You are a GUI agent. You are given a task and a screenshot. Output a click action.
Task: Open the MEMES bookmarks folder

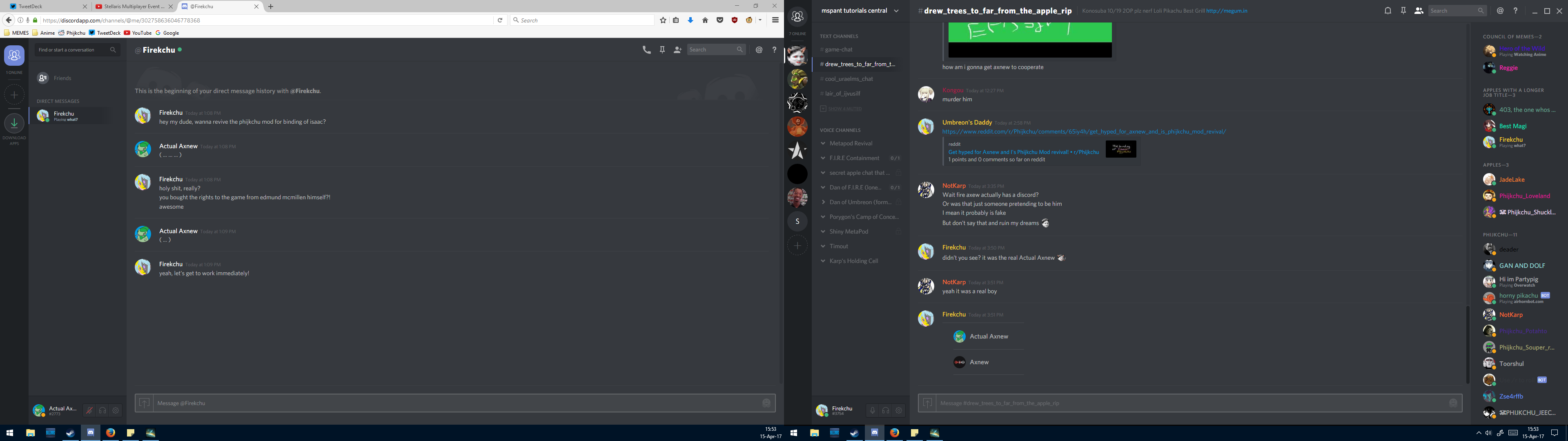point(16,33)
